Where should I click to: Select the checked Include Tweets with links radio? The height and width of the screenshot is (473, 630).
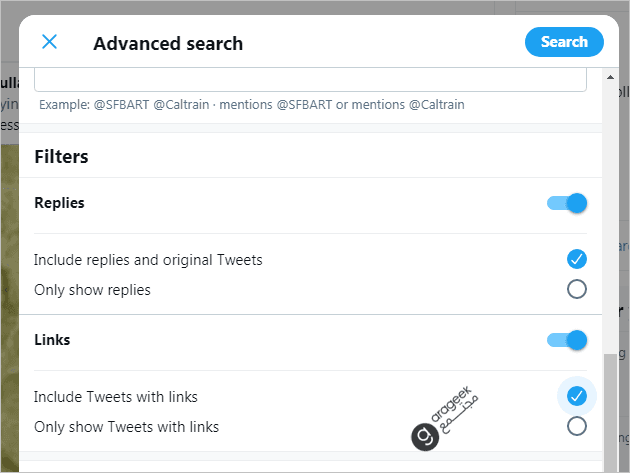coord(577,396)
